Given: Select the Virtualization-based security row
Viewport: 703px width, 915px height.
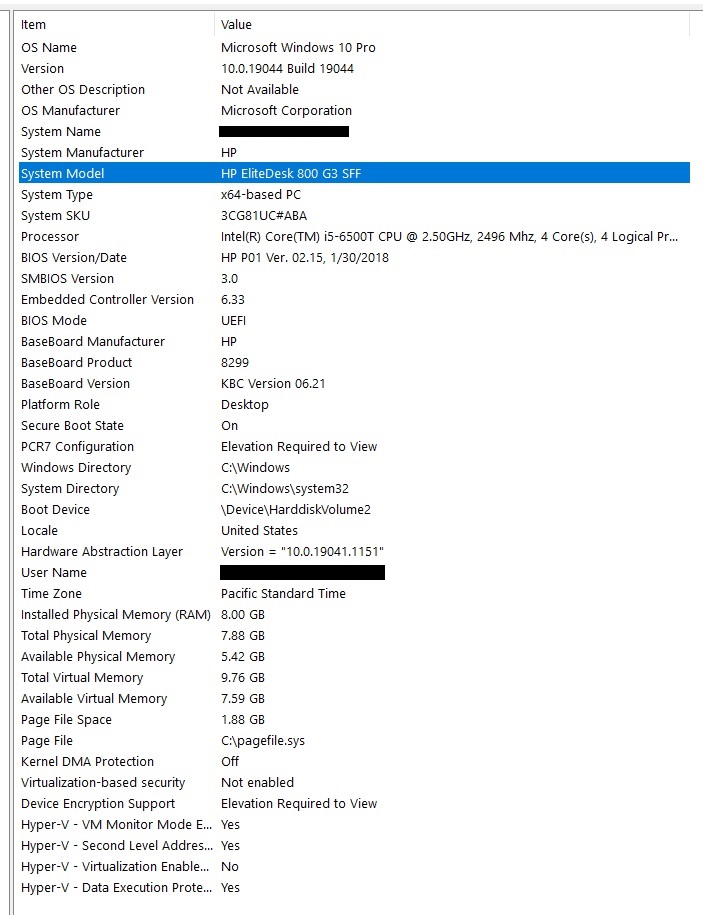Looking at the screenshot, I should 354,783.
